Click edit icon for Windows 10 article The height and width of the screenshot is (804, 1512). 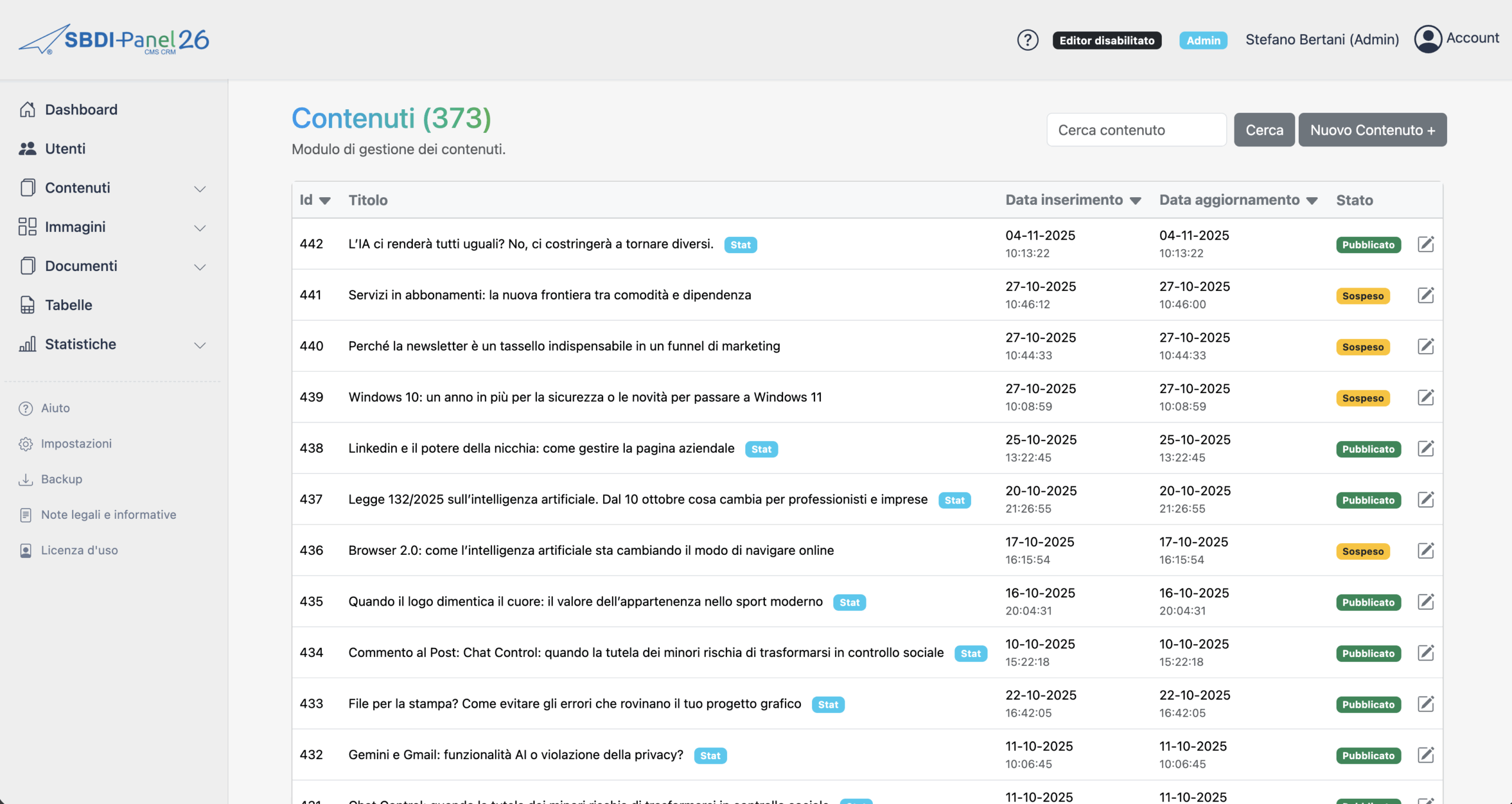[x=1425, y=397]
